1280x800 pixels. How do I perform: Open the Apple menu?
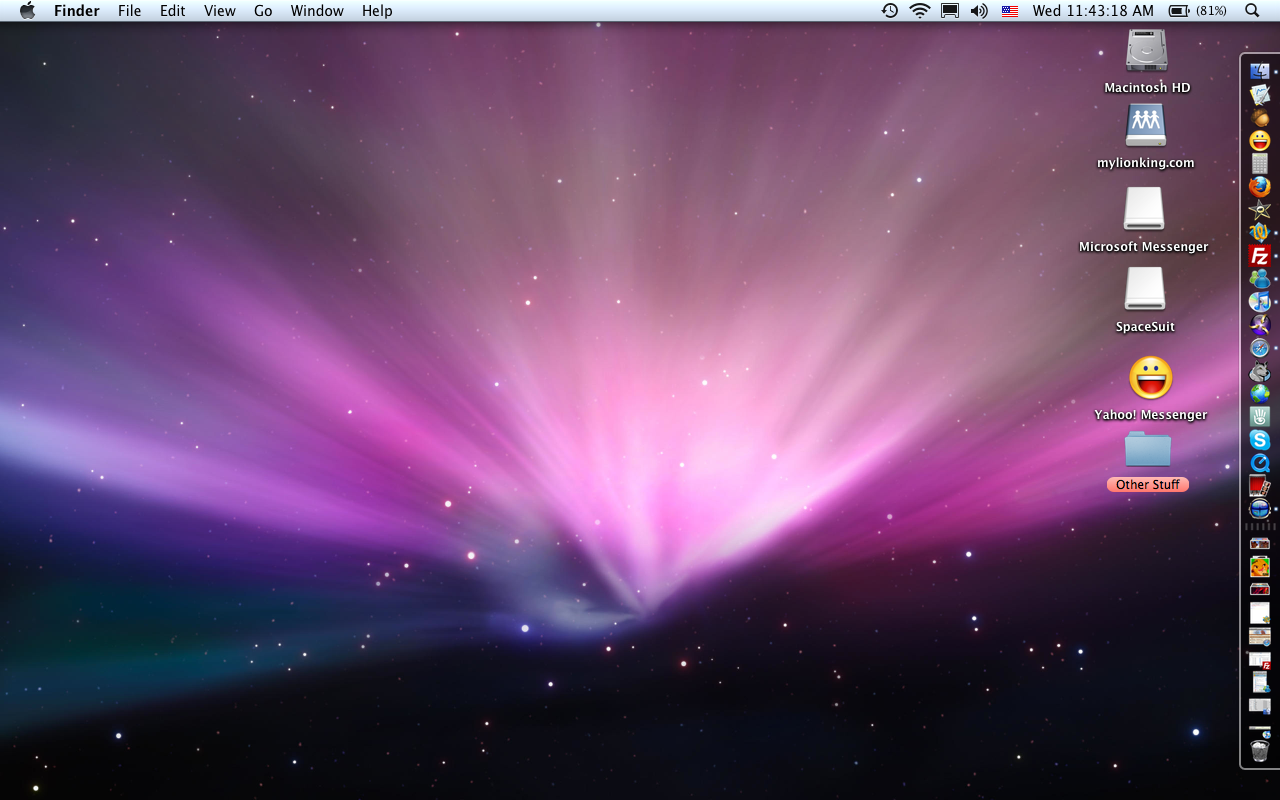pos(27,11)
